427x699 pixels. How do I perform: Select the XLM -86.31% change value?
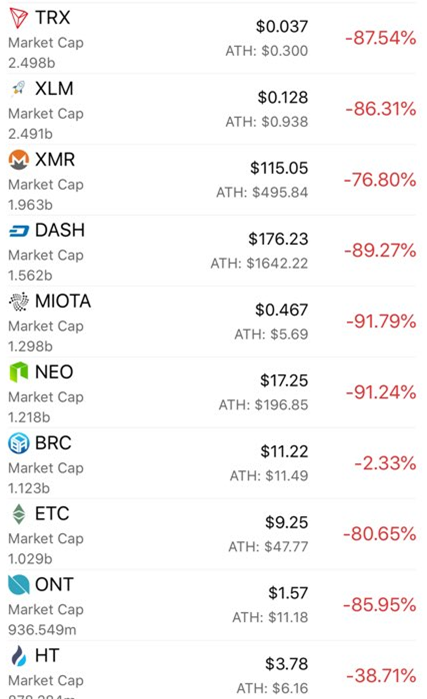point(381,109)
